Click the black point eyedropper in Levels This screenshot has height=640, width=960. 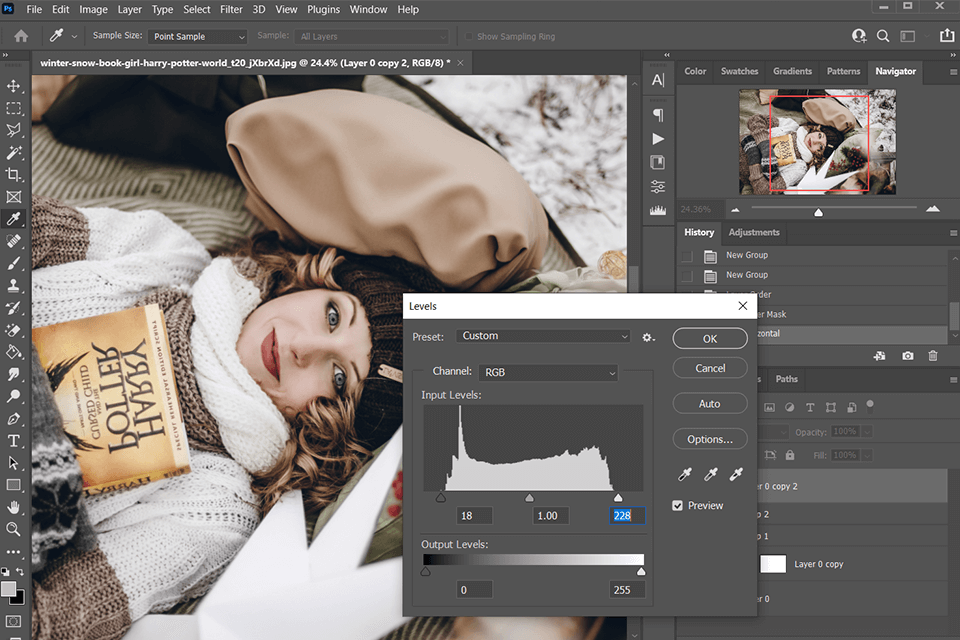pyautogui.click(x=686, y=474)
